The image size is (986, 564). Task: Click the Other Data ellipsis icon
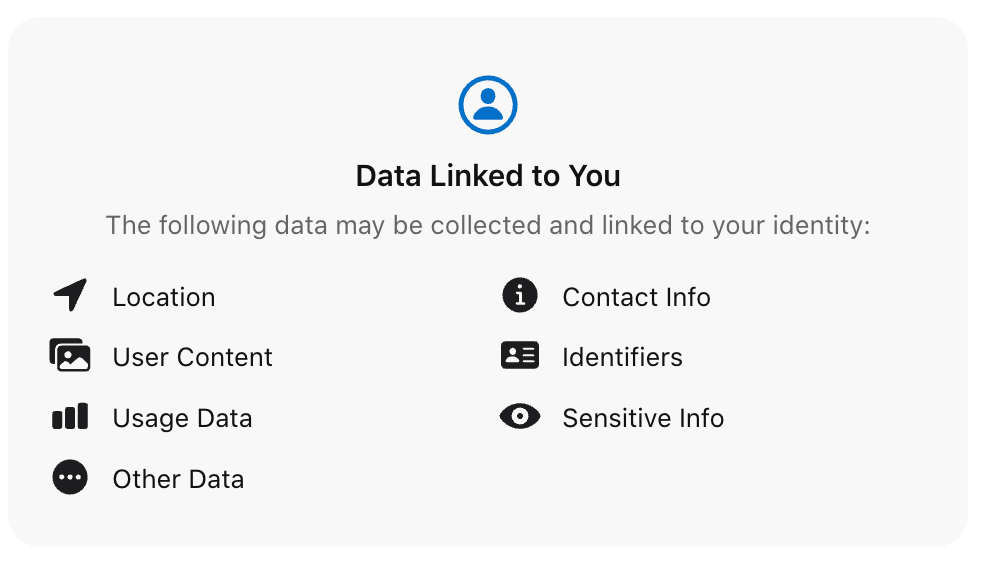70,478
